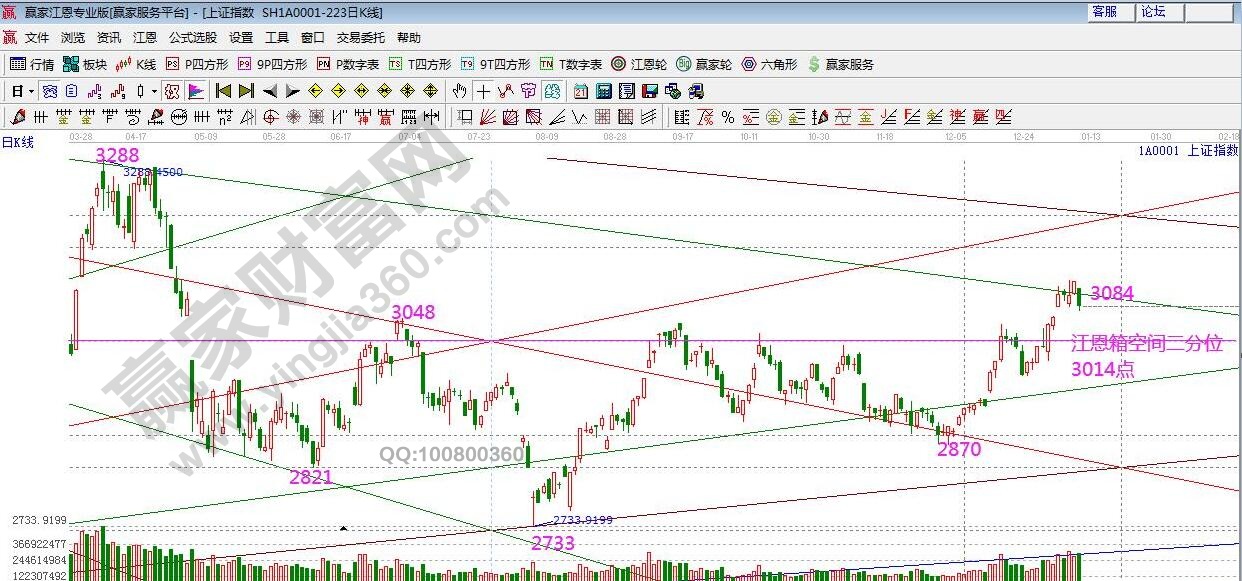This screenshot has height=581, width=1242.
Task: Click the 论坛 forum button
Action: point(1153,12)
